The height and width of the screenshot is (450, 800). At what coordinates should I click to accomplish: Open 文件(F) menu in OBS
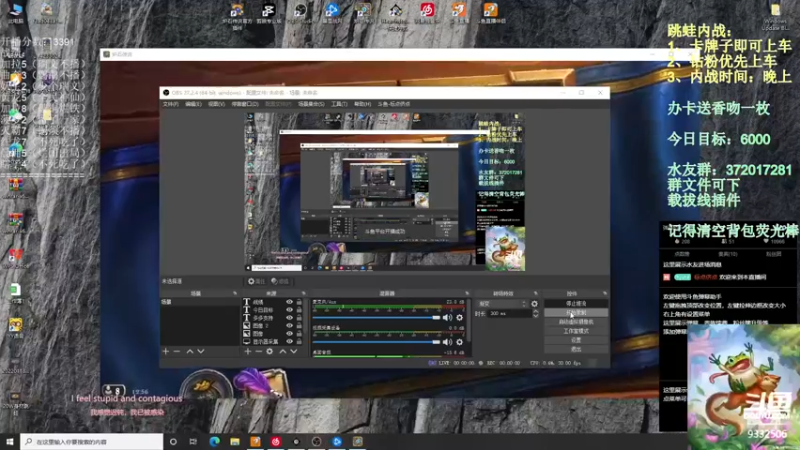click(170, 104)
